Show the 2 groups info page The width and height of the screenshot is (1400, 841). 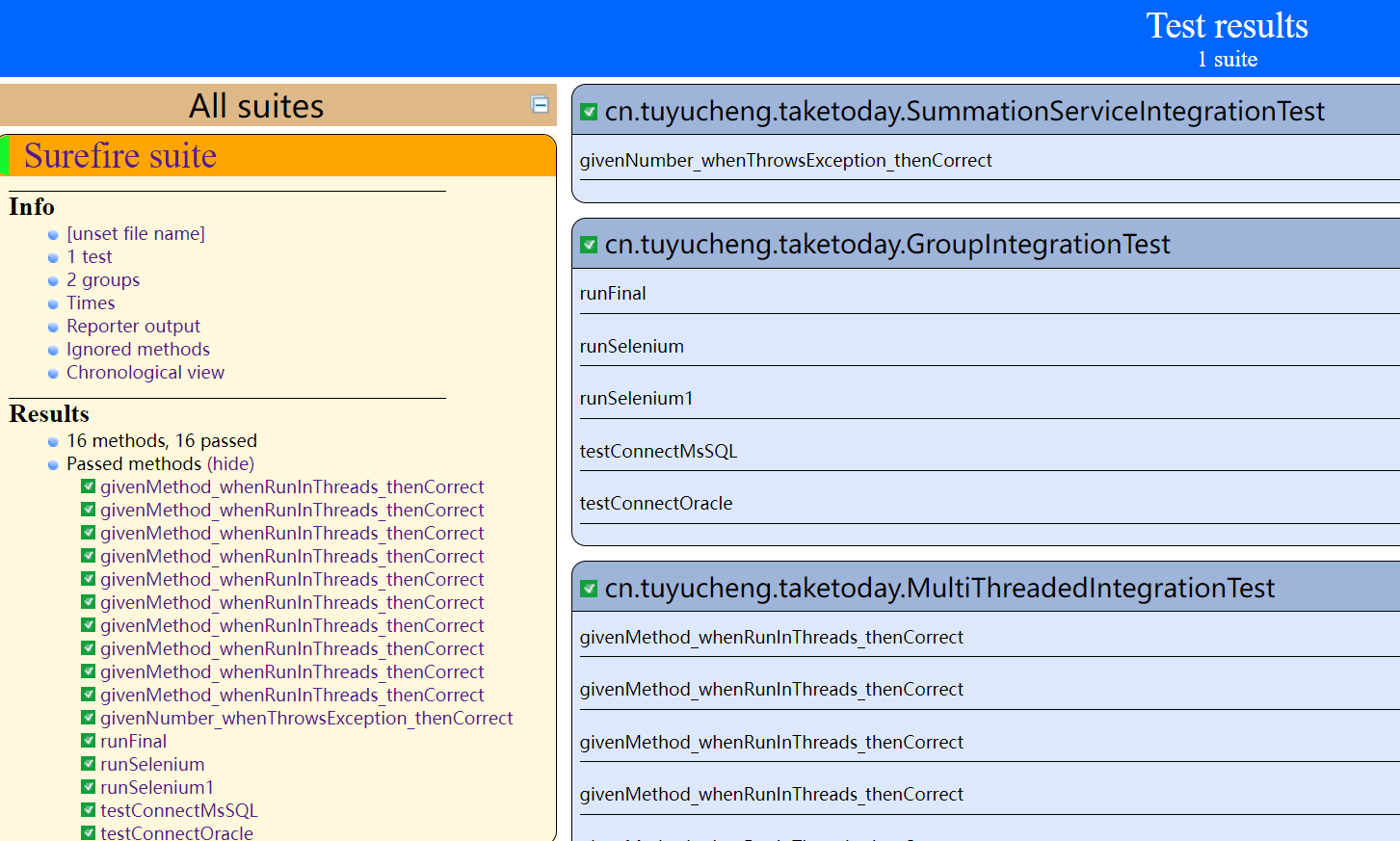pos(103,279)
